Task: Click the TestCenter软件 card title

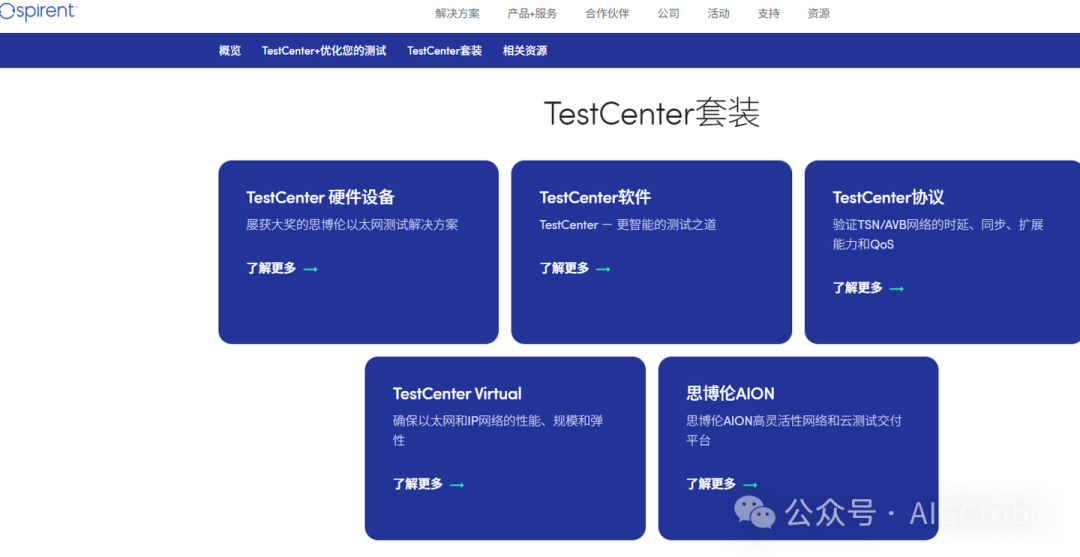Action: coord(595,198)
